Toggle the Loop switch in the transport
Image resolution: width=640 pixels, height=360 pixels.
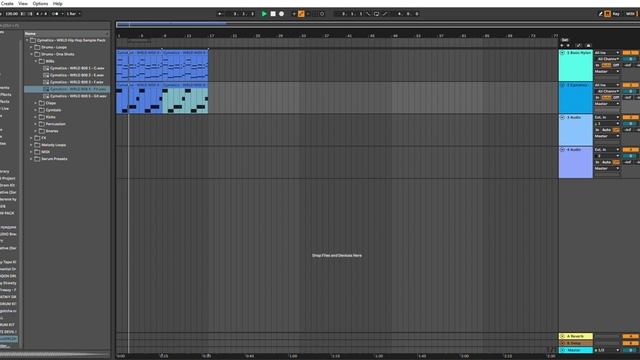(376, 14)
